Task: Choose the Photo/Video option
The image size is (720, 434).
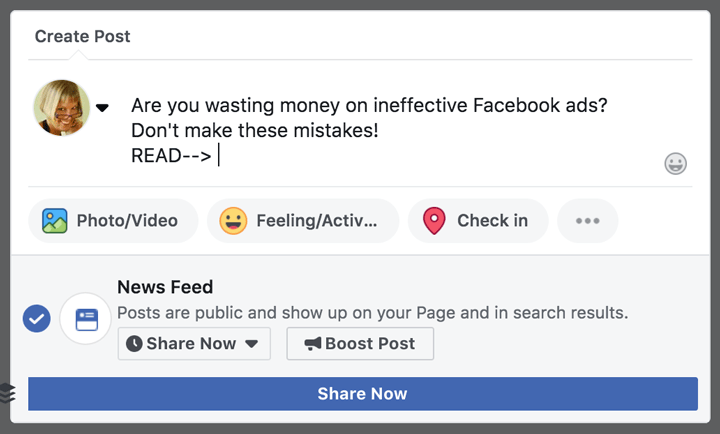Action: tap(113, 221)
